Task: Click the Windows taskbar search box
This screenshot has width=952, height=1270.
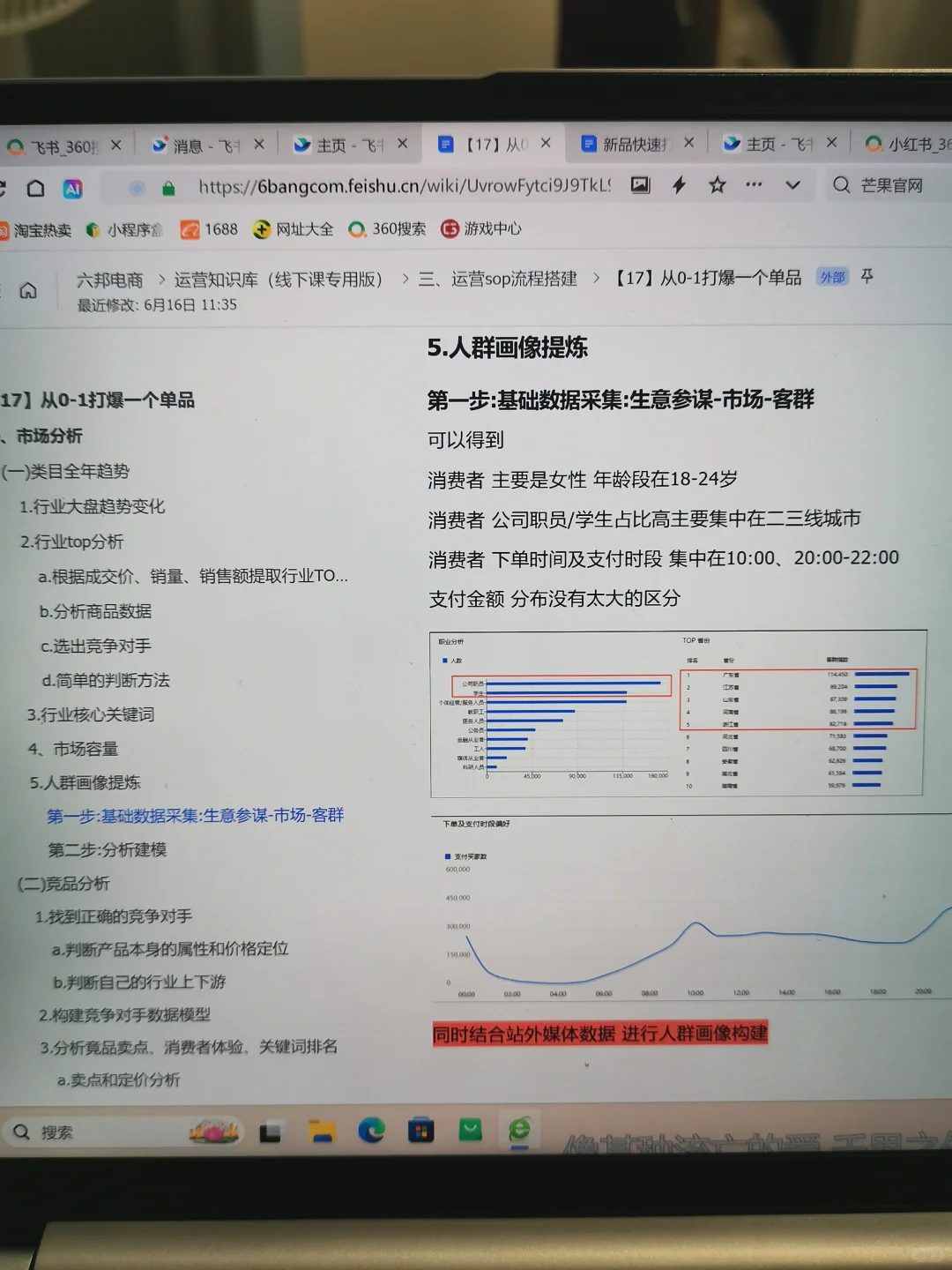Action: [123, 1132]
